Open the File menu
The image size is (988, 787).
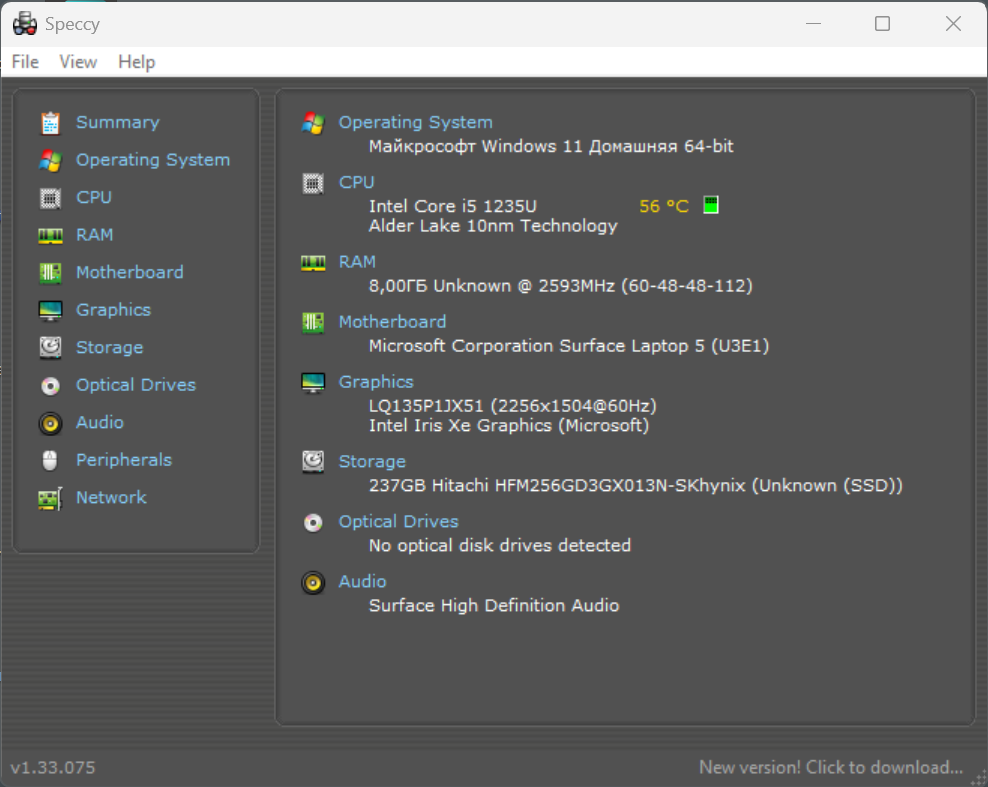click(25, 62)
